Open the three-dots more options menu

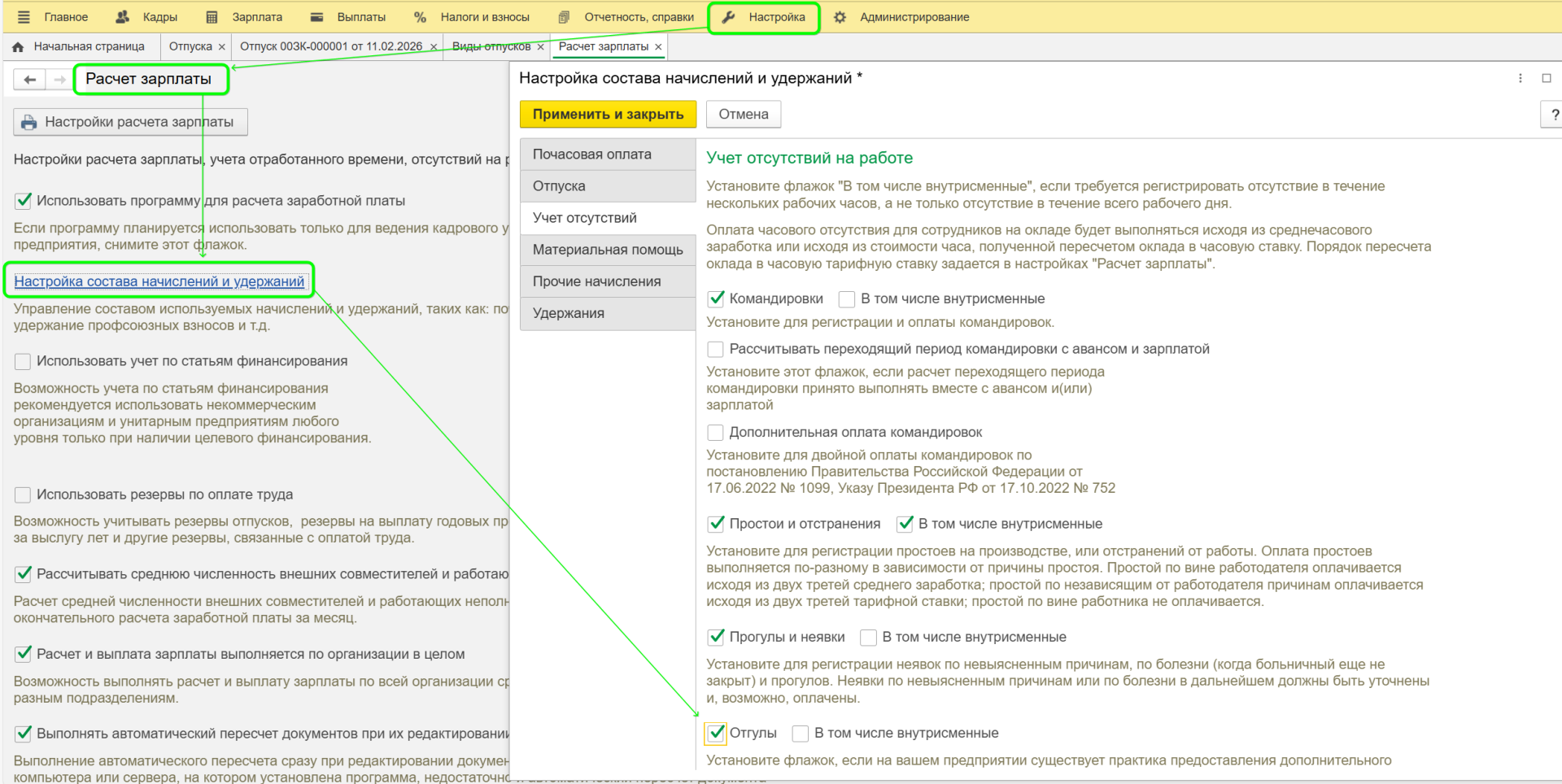click(x=1520, y=79)
